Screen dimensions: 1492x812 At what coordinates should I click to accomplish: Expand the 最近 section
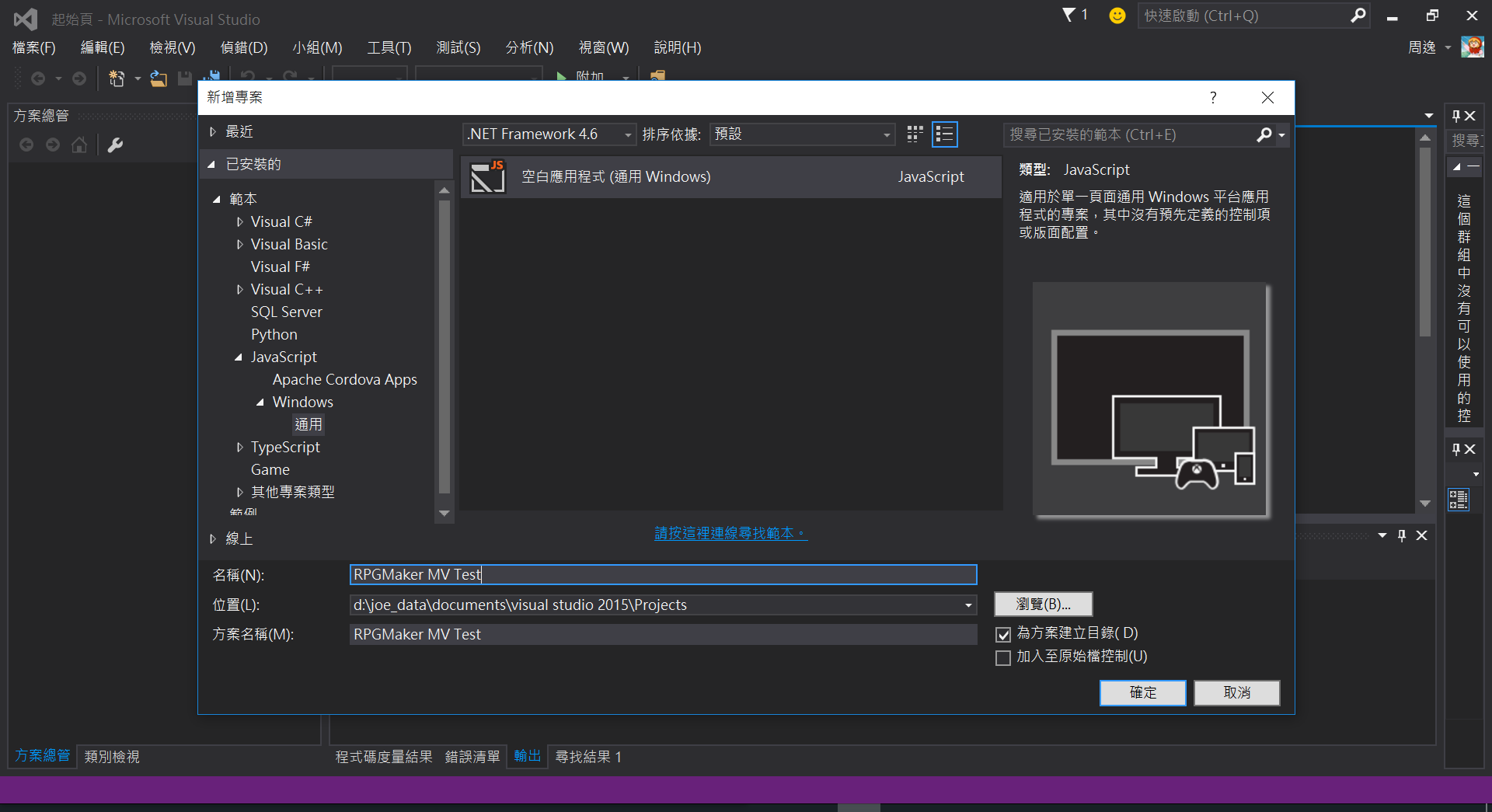[213, 132]
